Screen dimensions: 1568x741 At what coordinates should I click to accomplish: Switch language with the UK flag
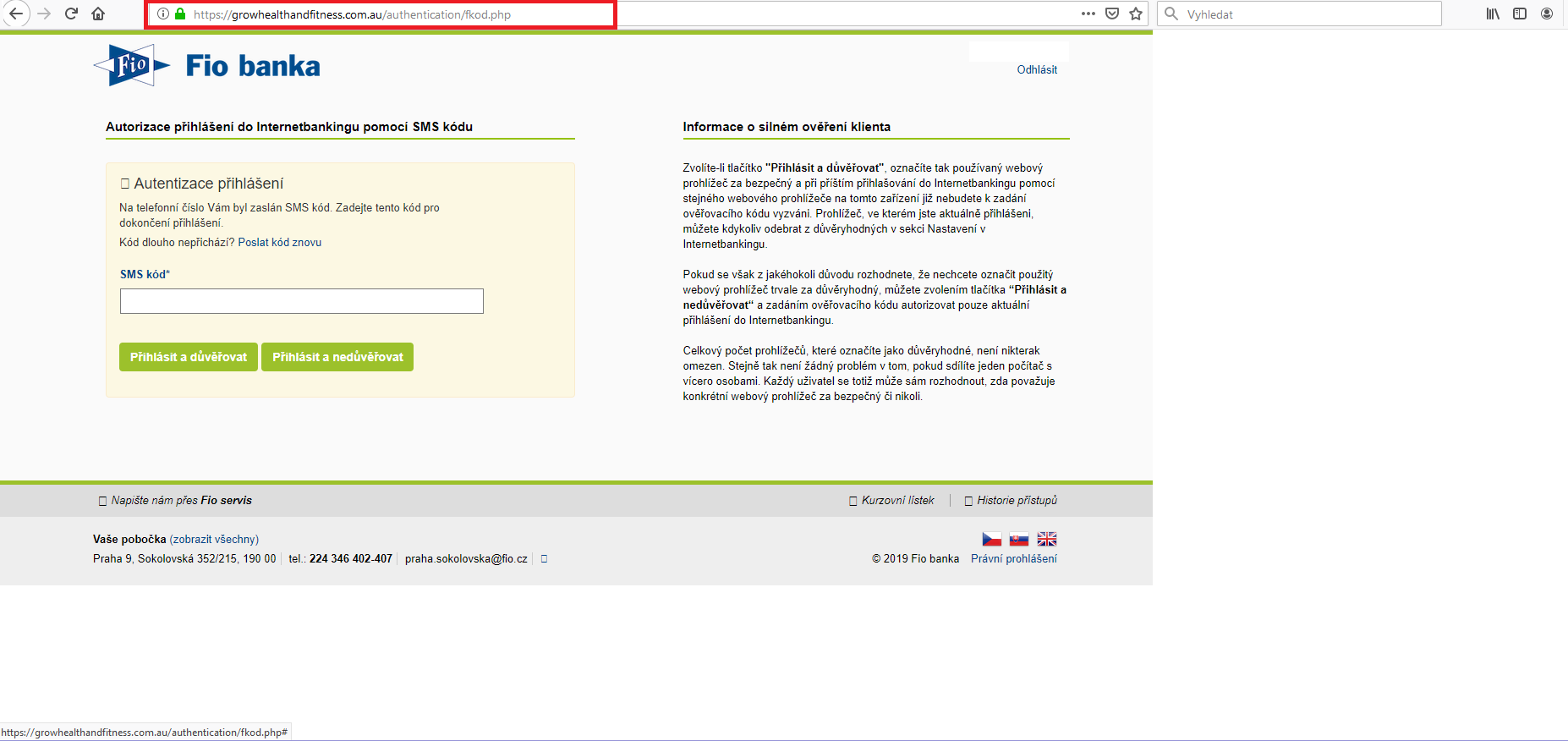pos(1047,539)
